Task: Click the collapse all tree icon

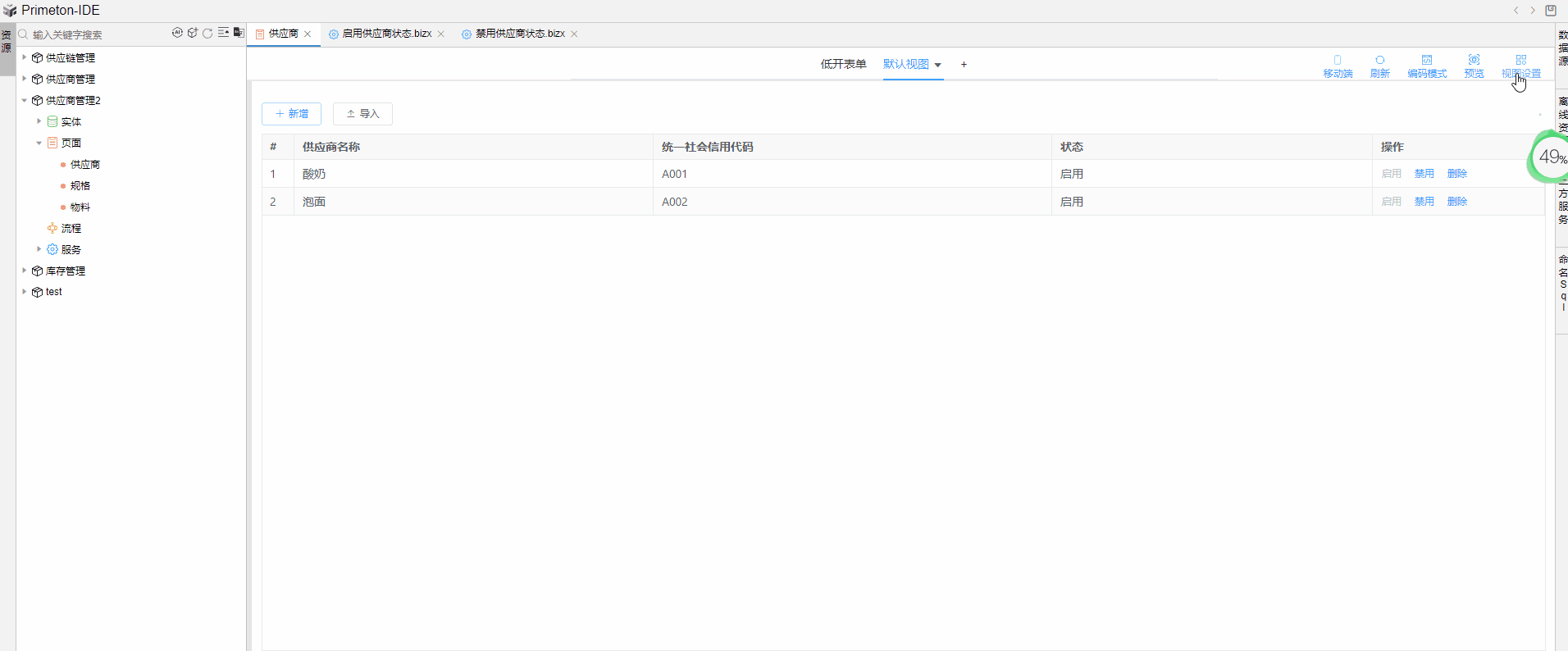Action: [x=223, y=33]
